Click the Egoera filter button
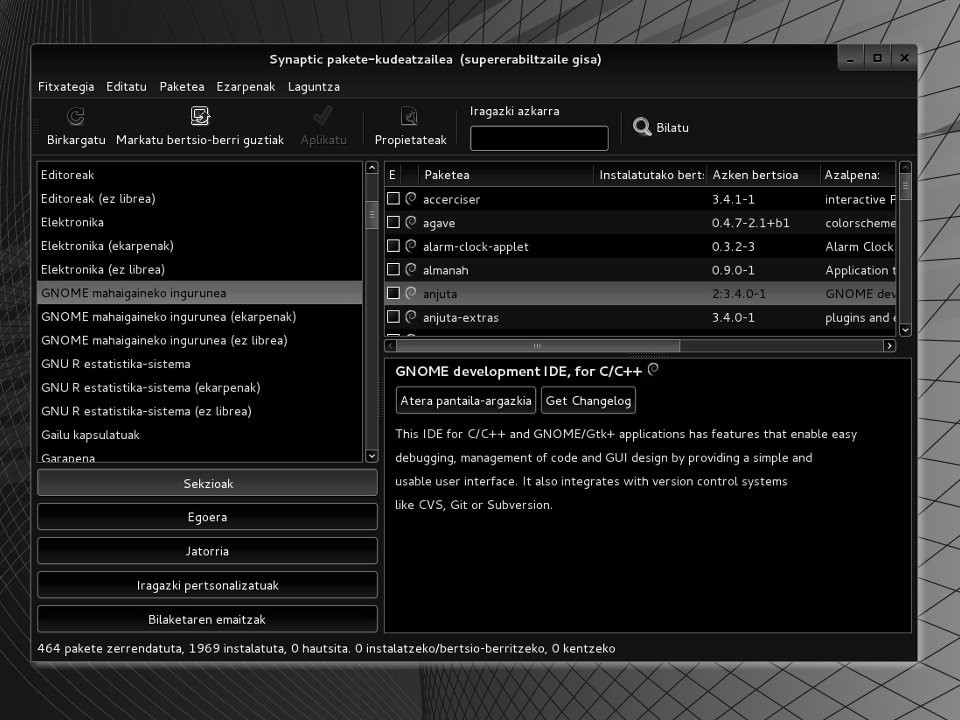The image size is (960, 720). pyautogui.click(x=208, y=517)
